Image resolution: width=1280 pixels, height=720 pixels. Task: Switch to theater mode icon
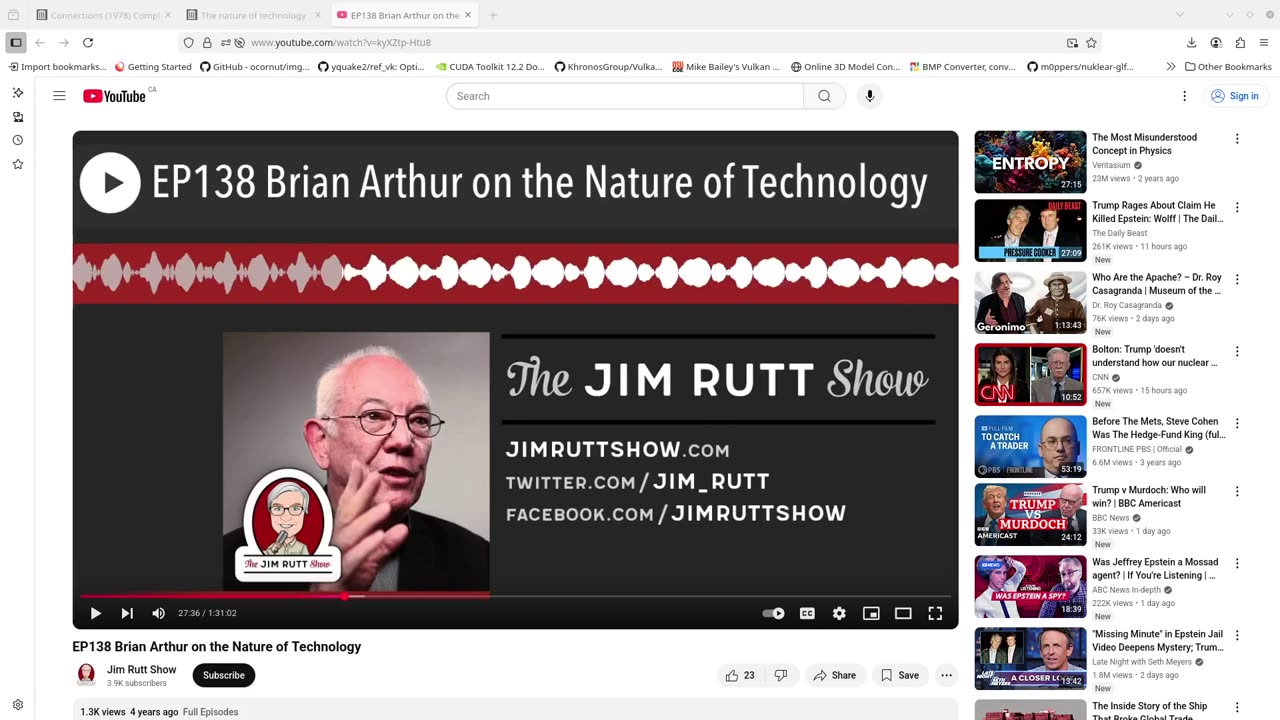click(903, 613)
